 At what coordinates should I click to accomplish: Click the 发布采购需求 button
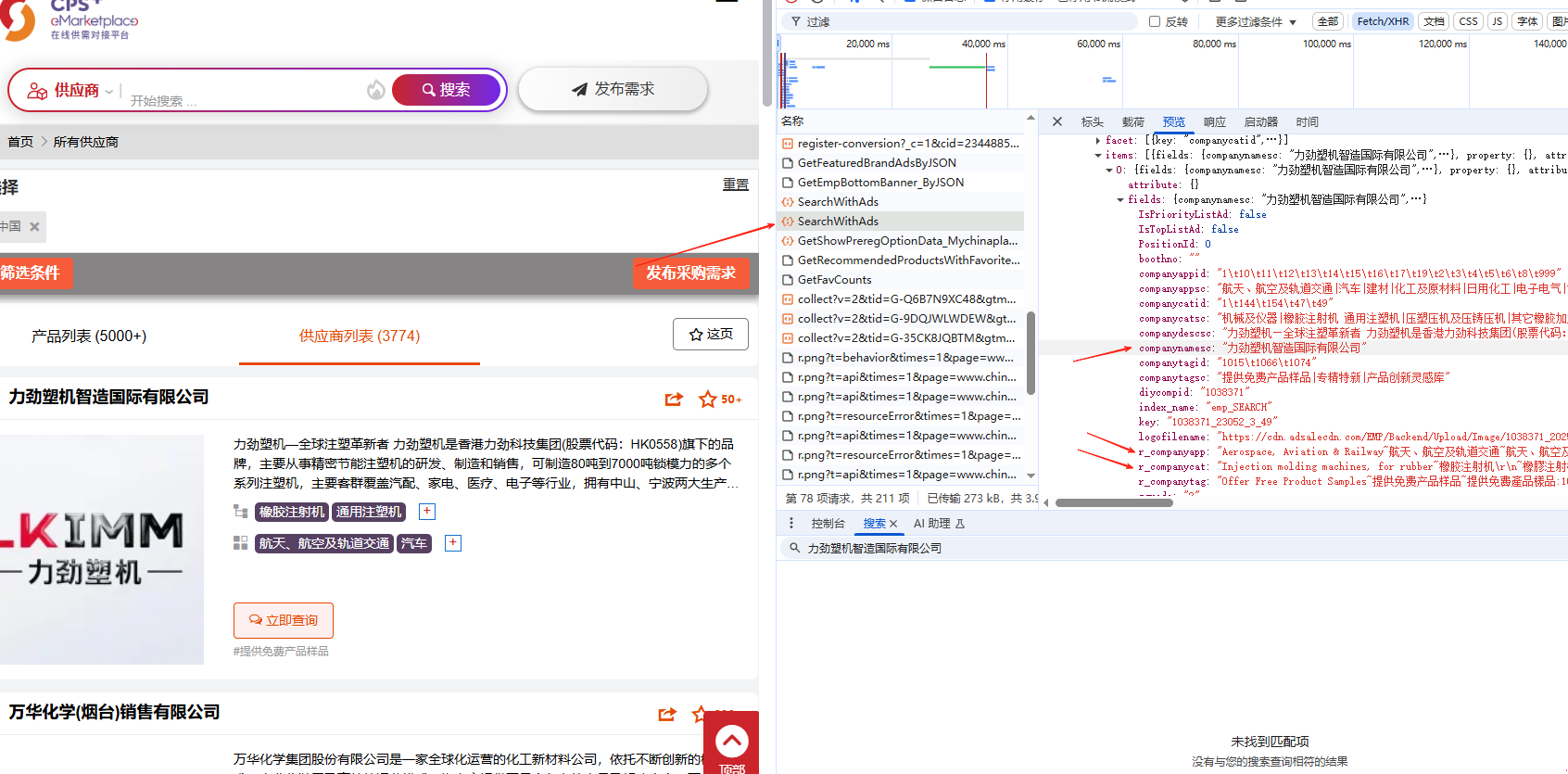(691, 273)
